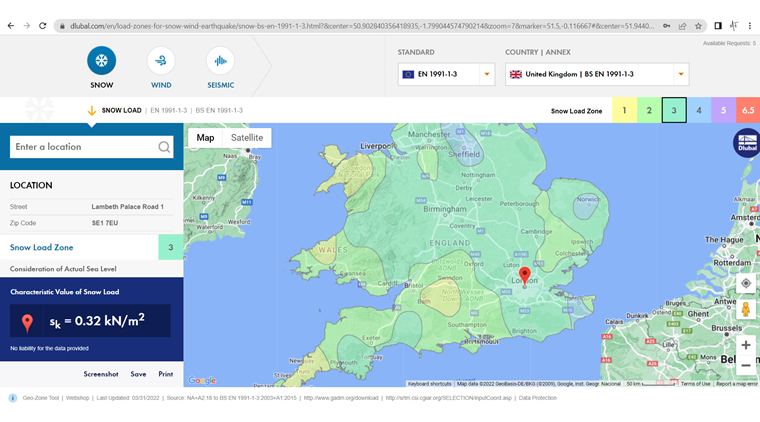
Task: Open Chrome three-dot menu
Action: (749, 26)
